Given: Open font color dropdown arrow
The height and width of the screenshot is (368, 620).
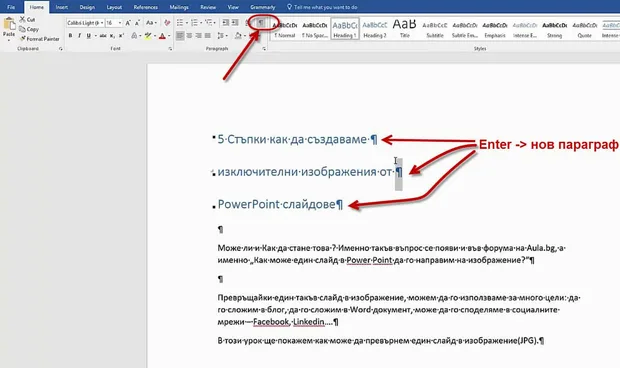Looking at the screenshot, I should [x=169, y=36].
